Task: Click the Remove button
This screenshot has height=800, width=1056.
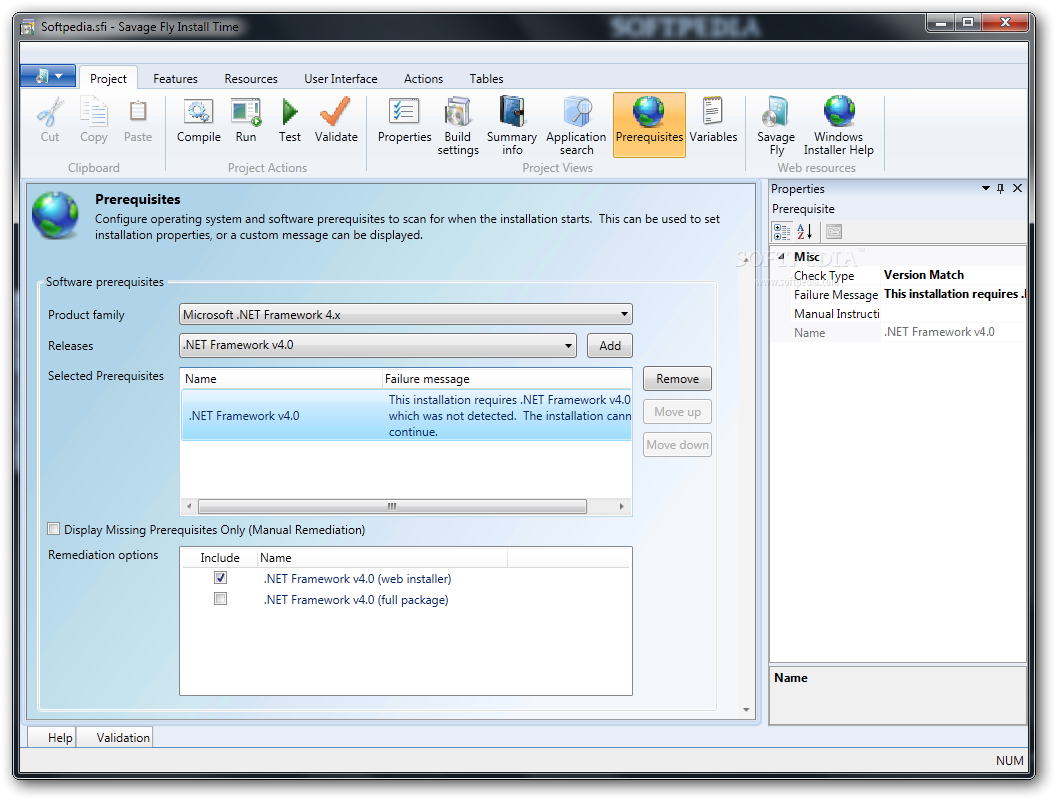Action: click(678, 378)
